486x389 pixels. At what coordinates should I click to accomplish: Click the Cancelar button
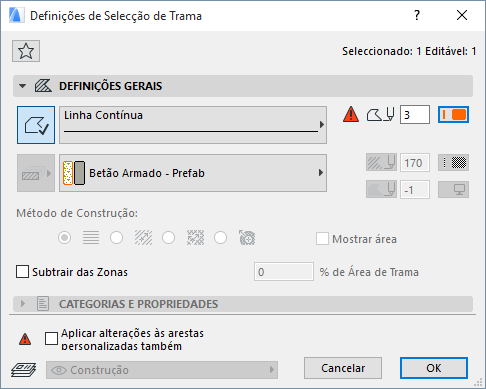(343, 368)
